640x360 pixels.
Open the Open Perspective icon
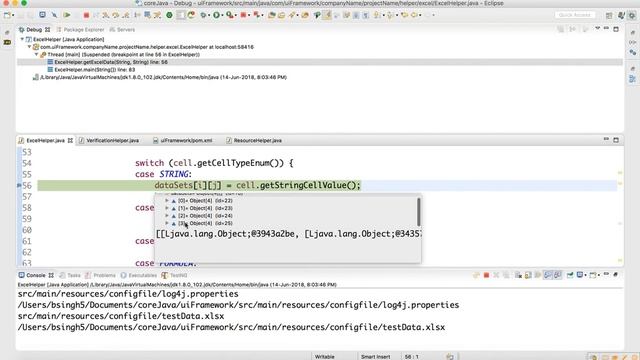coord(609,15)
